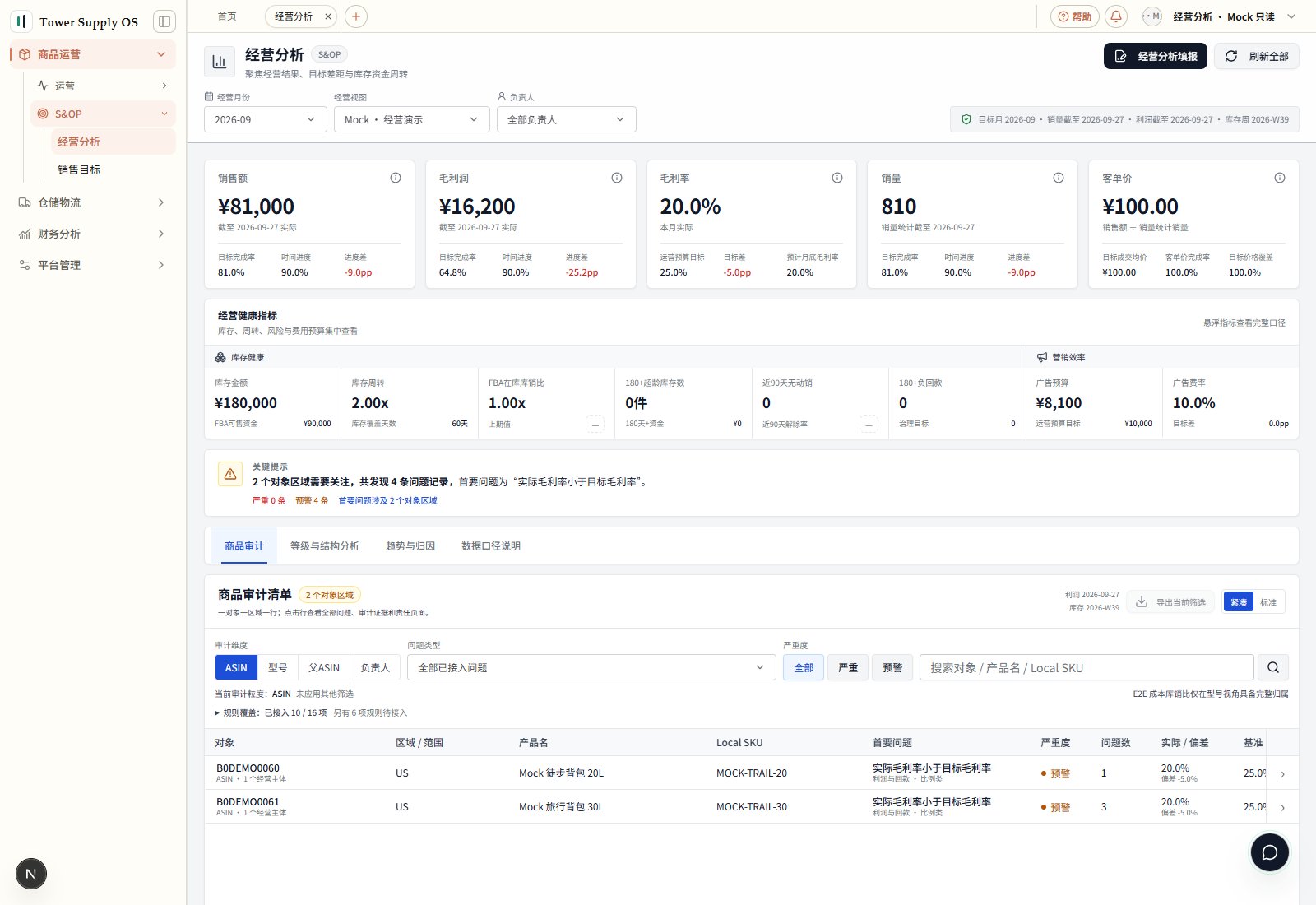Open row details arrow for B0DEMO0060
This screenshot has height=905, width=1316.
point(1282,773)
